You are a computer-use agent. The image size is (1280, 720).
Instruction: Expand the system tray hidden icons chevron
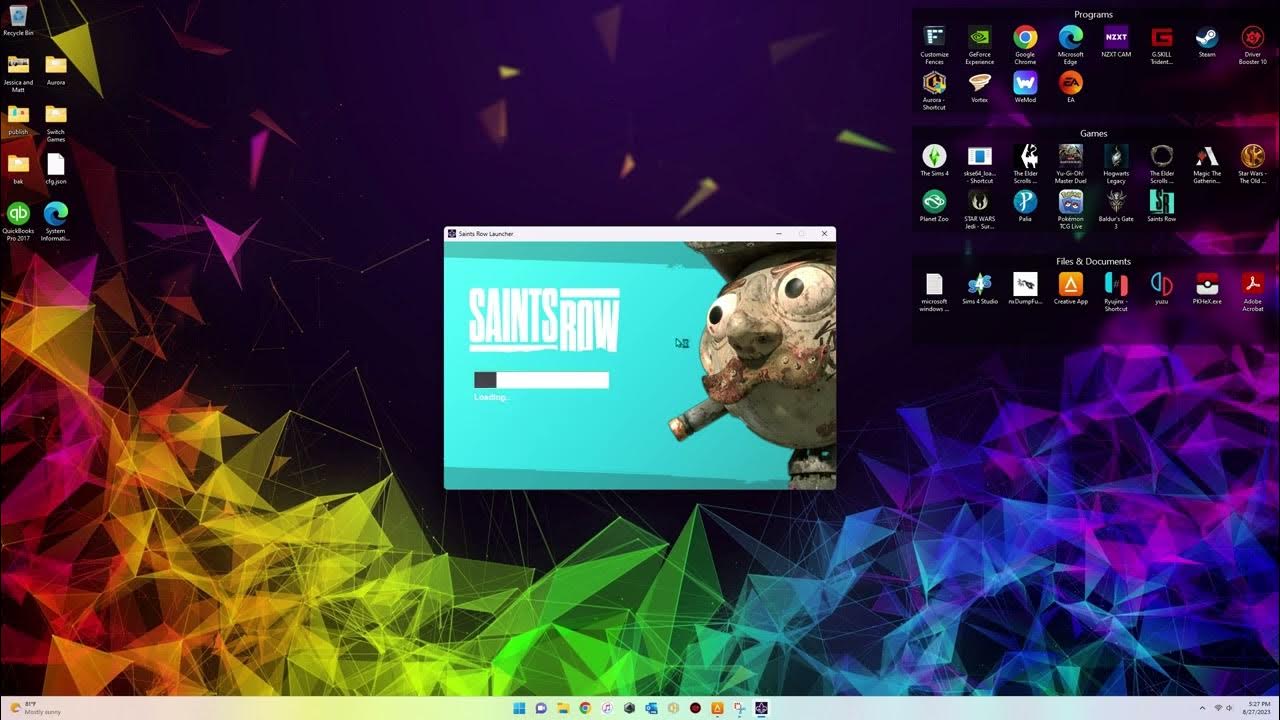click(x=1202, y=708)
